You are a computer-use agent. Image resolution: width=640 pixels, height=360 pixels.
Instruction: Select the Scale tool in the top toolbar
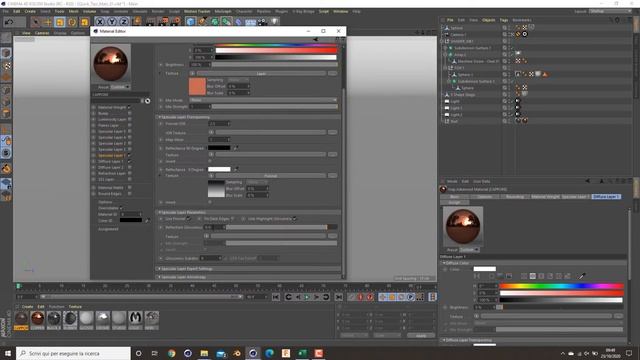(60, 22)
